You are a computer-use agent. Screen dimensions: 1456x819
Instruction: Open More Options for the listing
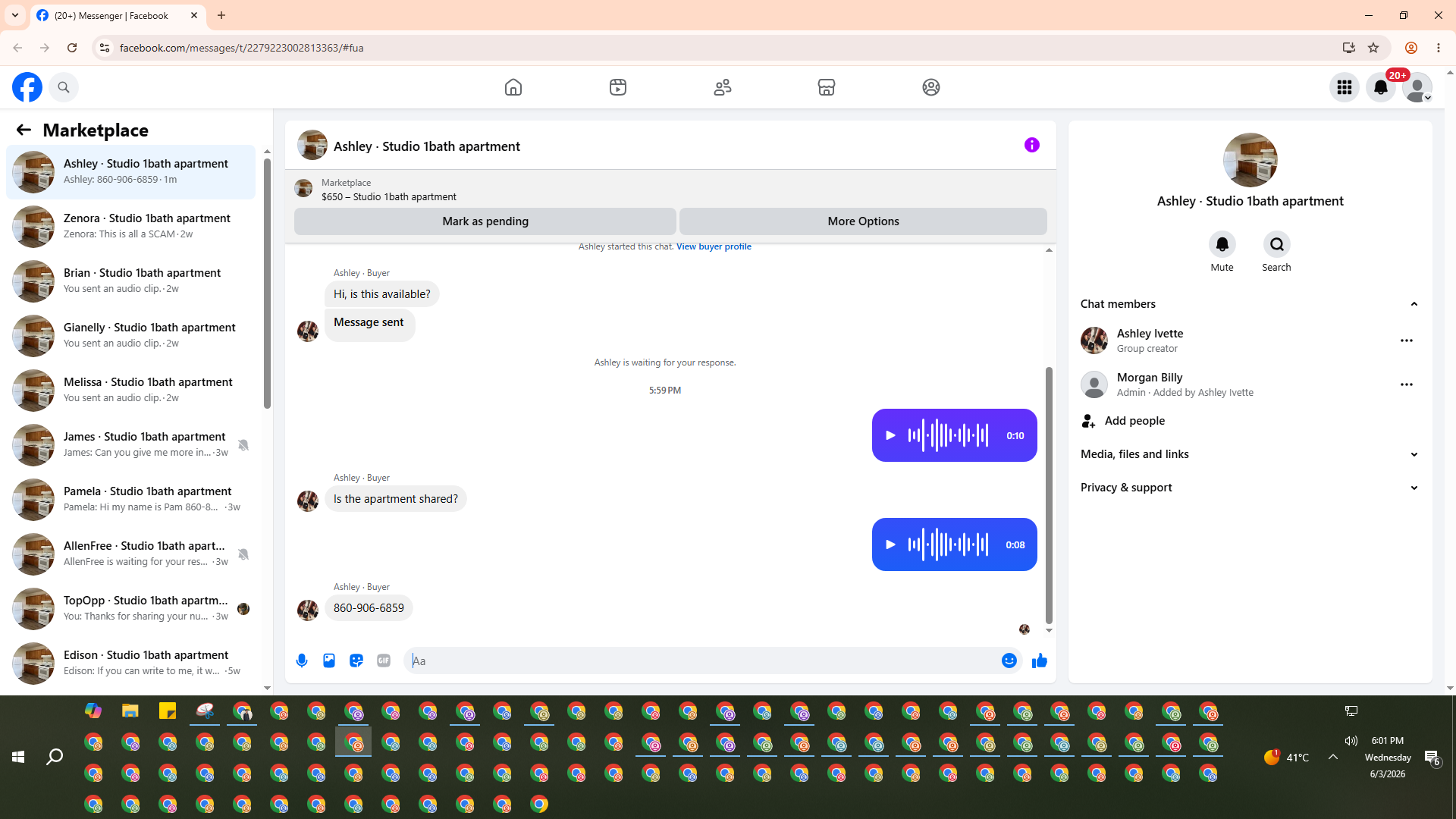863,221
